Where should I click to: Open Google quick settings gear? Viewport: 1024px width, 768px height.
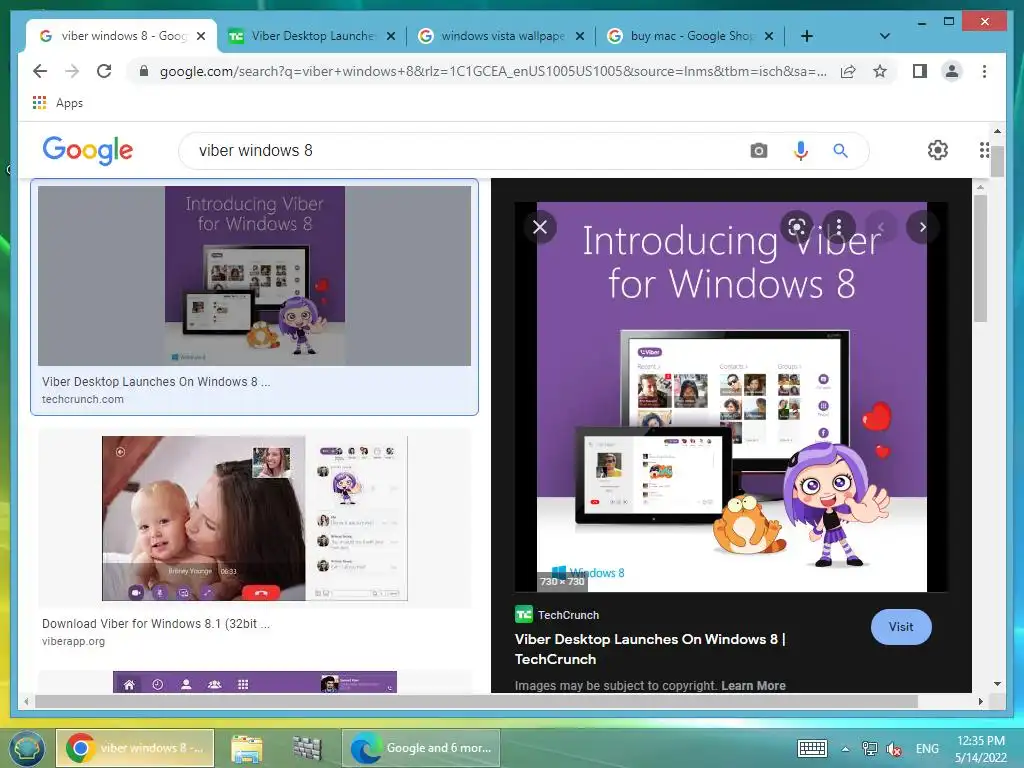(x=938, y=150)
